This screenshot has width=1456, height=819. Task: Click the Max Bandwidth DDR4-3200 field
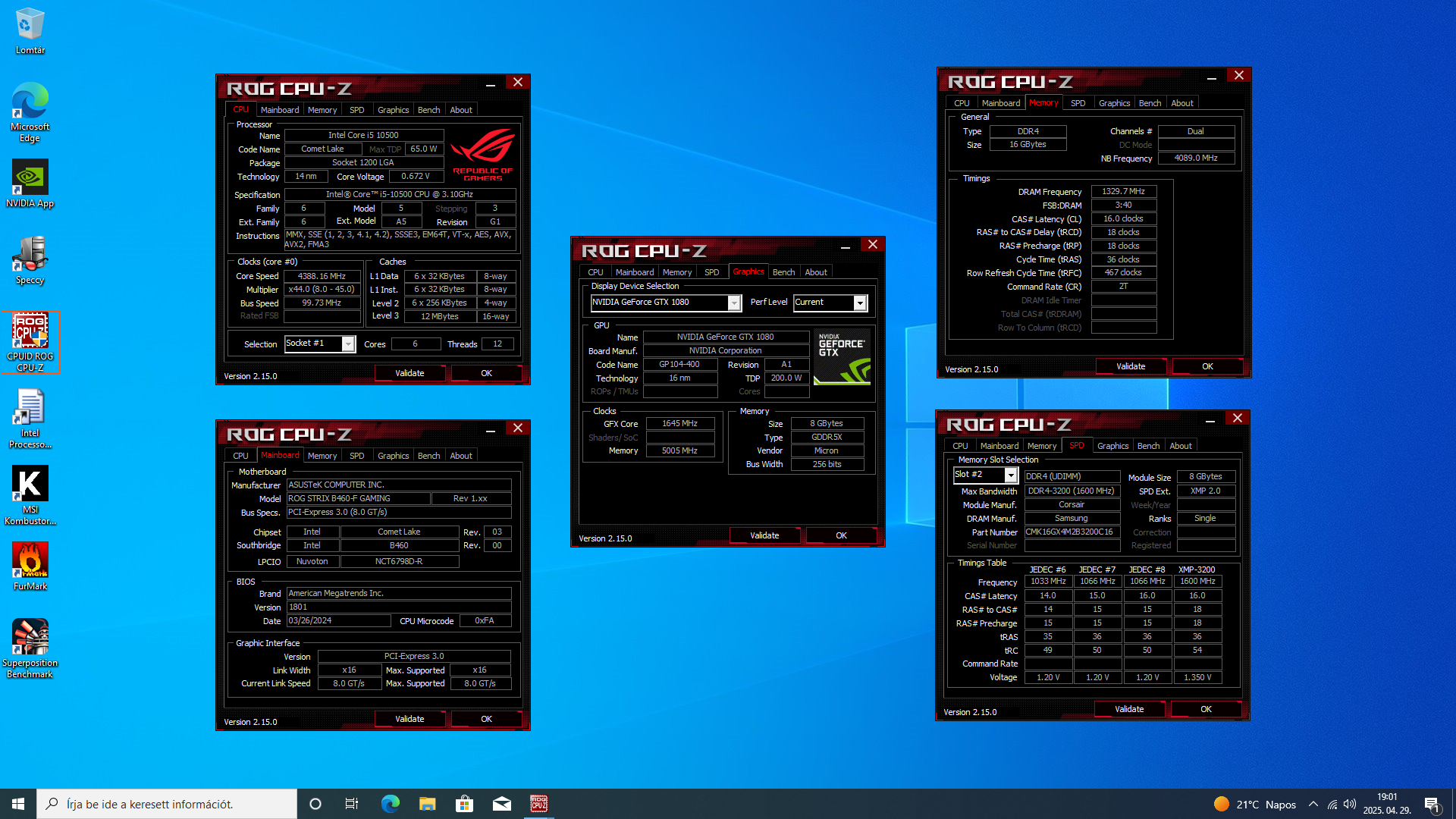pyautogui.click(x=1072, y=491)
